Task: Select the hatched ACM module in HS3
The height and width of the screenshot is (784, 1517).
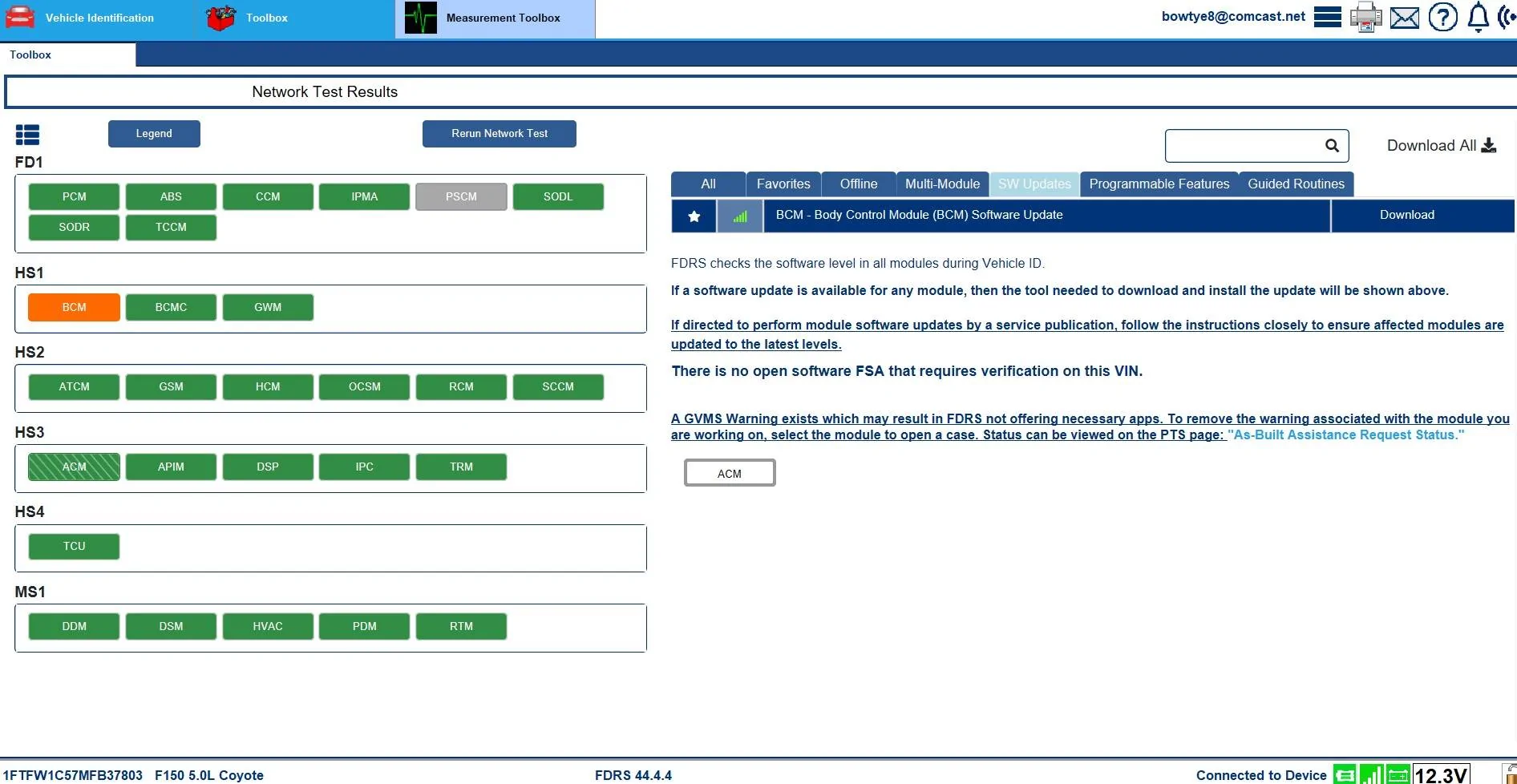Action: pyautogui.click(x=74, y=467)
